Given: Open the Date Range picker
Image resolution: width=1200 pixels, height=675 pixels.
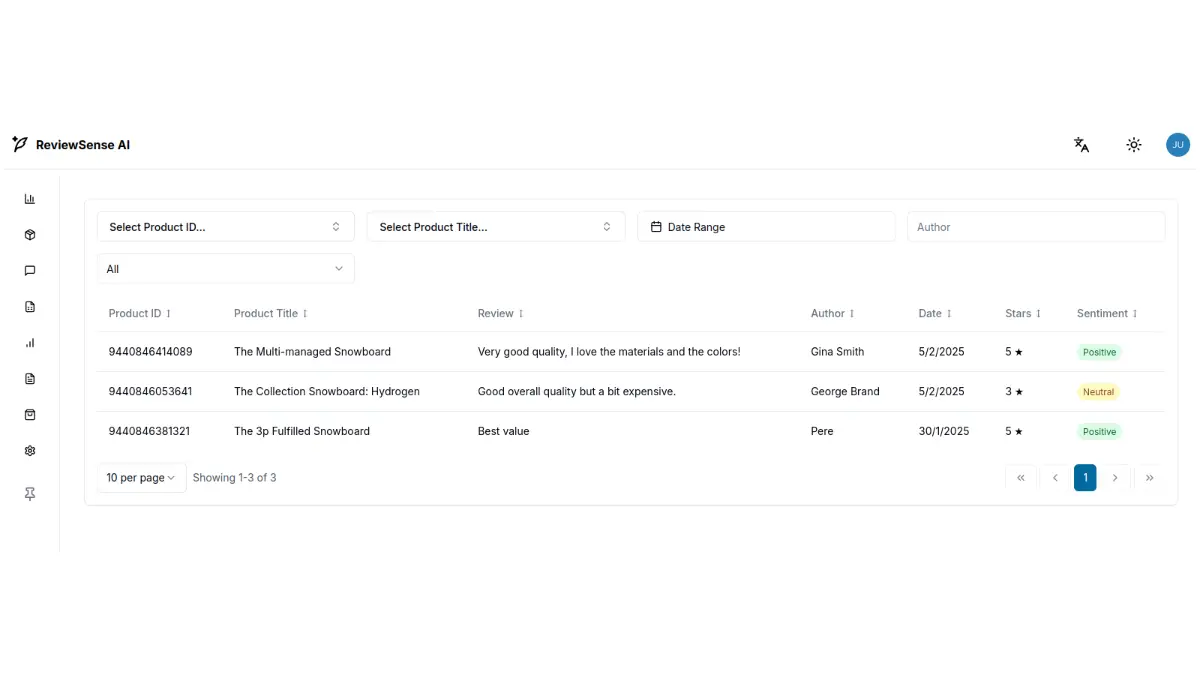Looking at the screenshot, I should [x=765, y=227].
